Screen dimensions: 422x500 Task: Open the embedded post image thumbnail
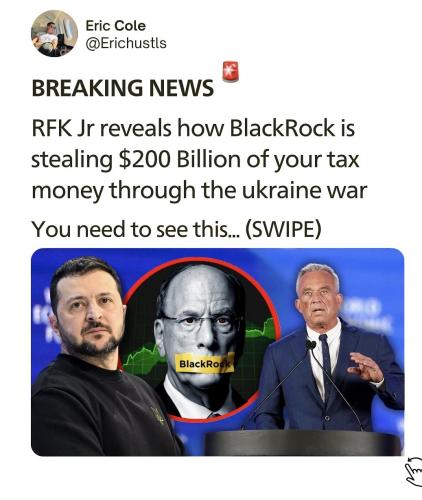point(218,352)
